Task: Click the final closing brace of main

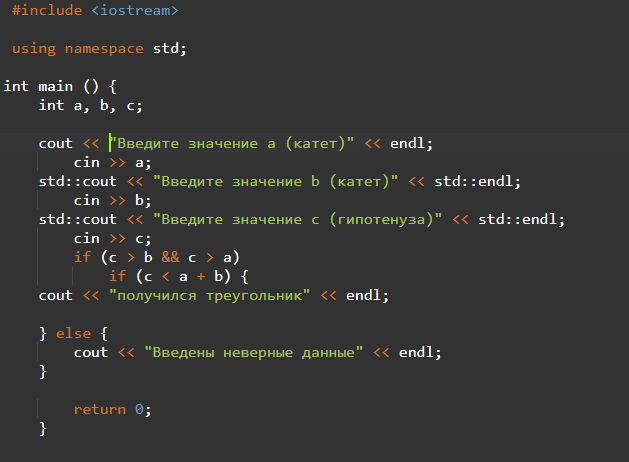Action: tap(43, 429)
